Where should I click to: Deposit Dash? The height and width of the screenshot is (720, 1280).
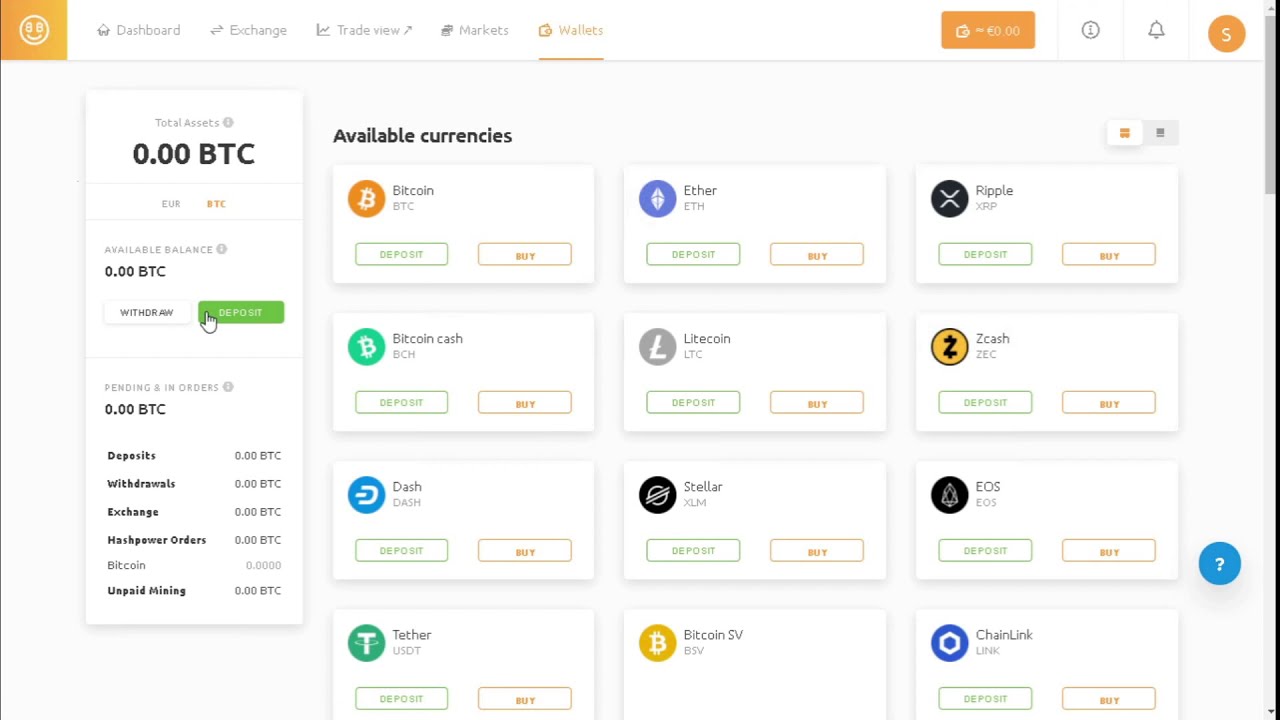(x=401, y=550)
